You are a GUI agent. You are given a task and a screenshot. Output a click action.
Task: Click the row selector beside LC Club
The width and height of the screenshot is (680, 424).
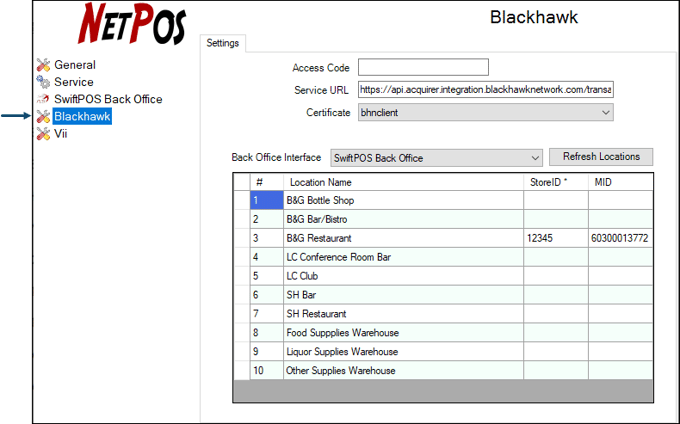pyautogui.click(x=242, y=276)
